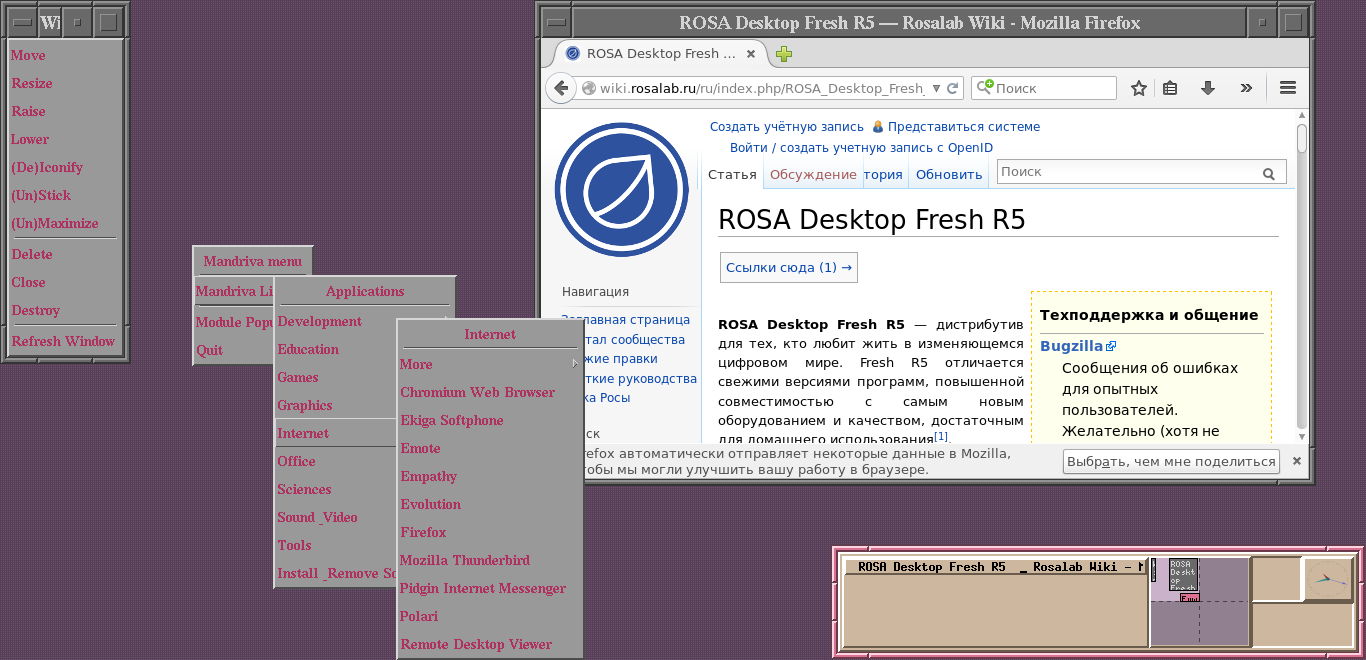Launch Empathy from Internet menu

490,477
